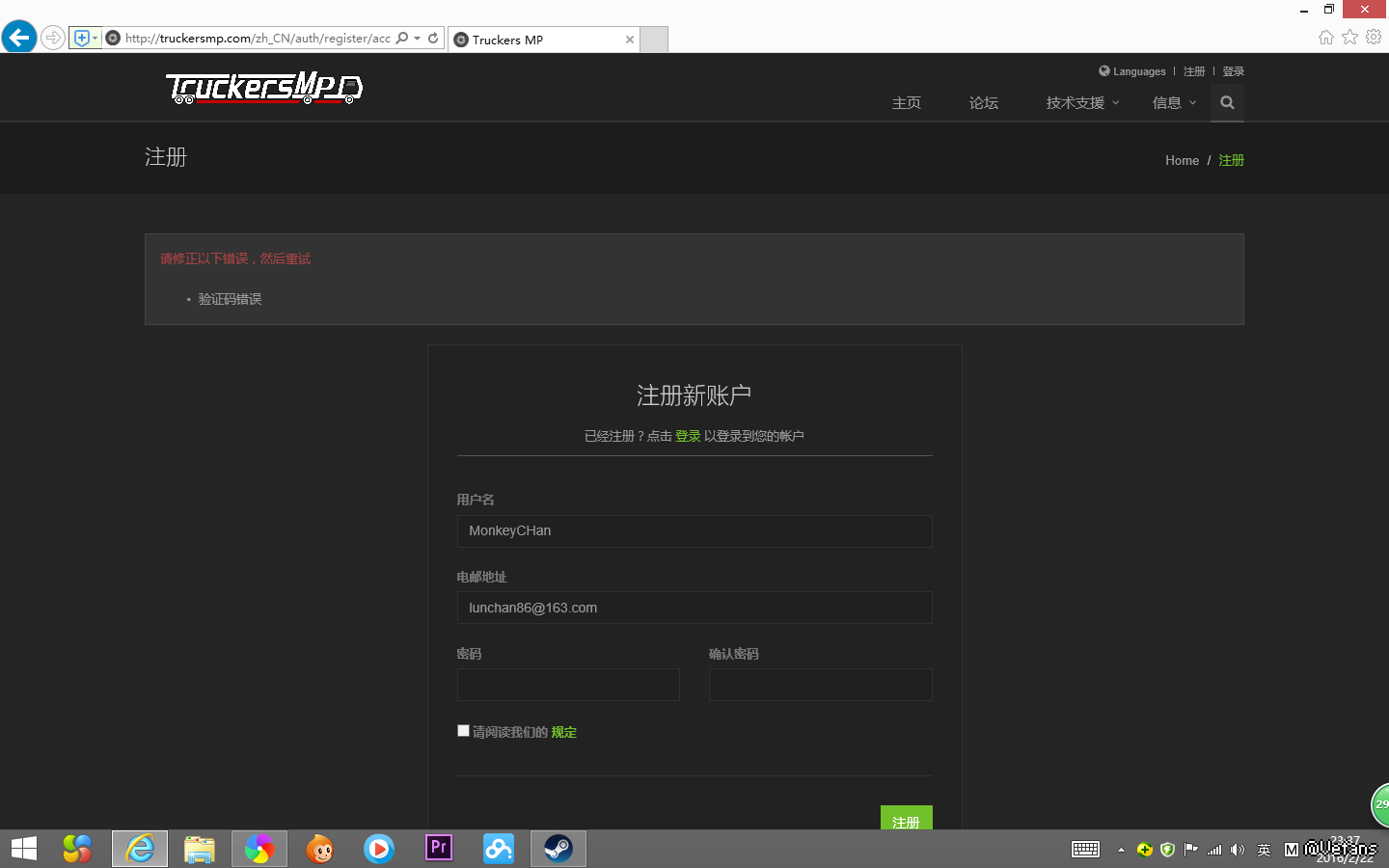
Task: Open Adobe Premiere Pro from the taskbar
Action: coord(439,849)
